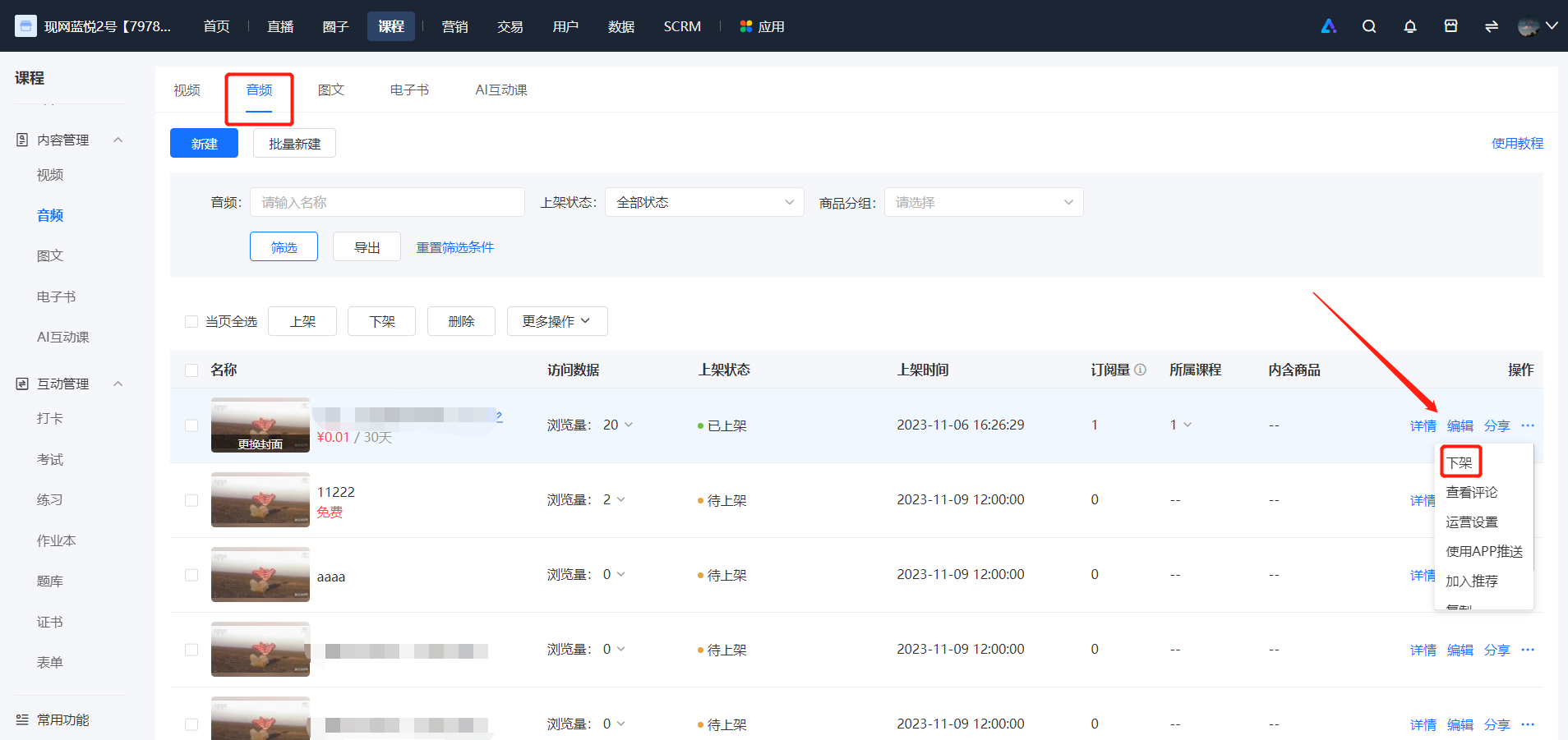1568x740 pixels.
Task: Open more actions ellipsis for first audio row
Action: pos(1528,425)
